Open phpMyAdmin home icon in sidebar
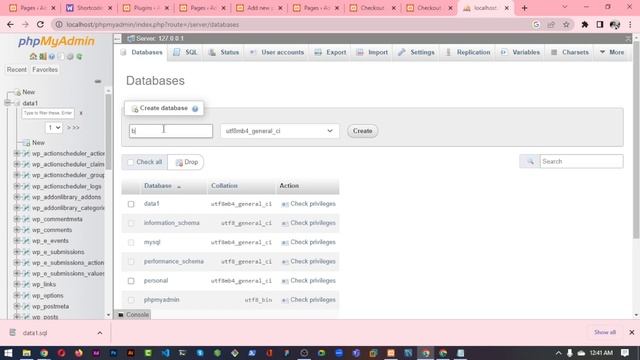 (x=33, y=56)
